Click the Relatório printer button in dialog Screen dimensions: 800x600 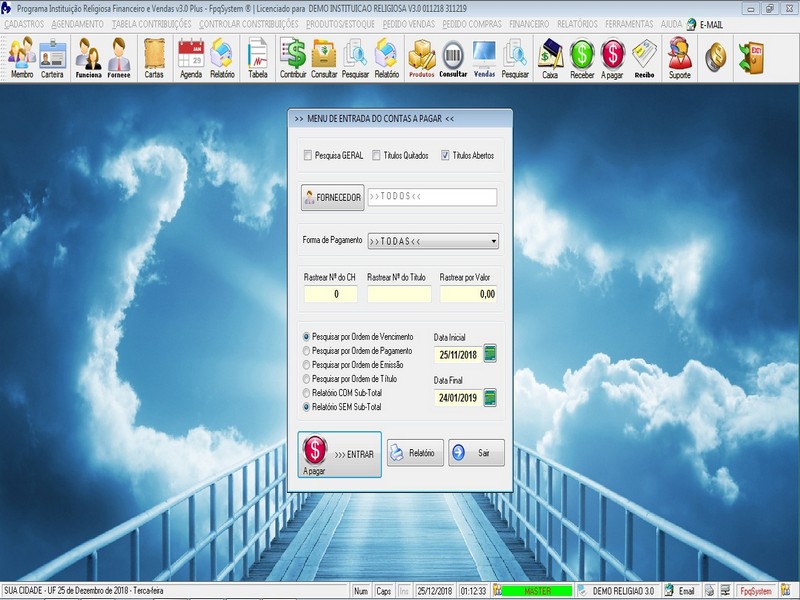415,453
